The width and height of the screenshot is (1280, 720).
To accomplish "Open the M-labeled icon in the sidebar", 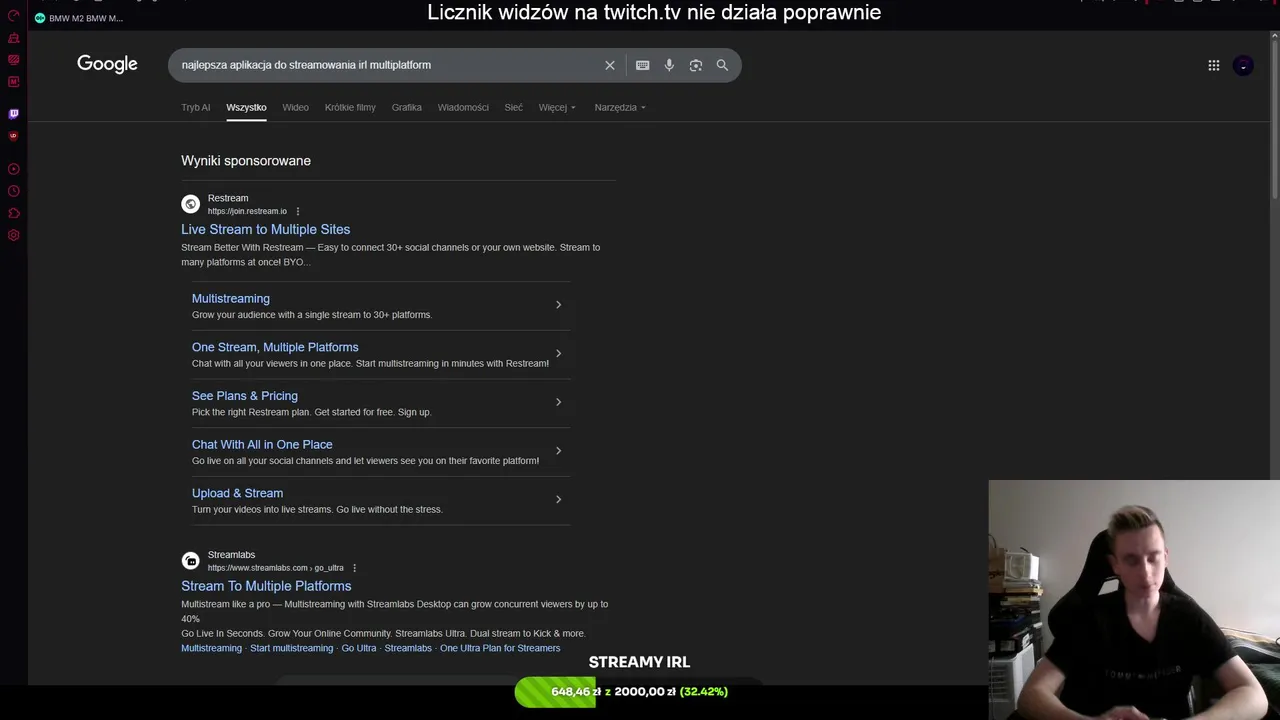I will coord(13,80).
